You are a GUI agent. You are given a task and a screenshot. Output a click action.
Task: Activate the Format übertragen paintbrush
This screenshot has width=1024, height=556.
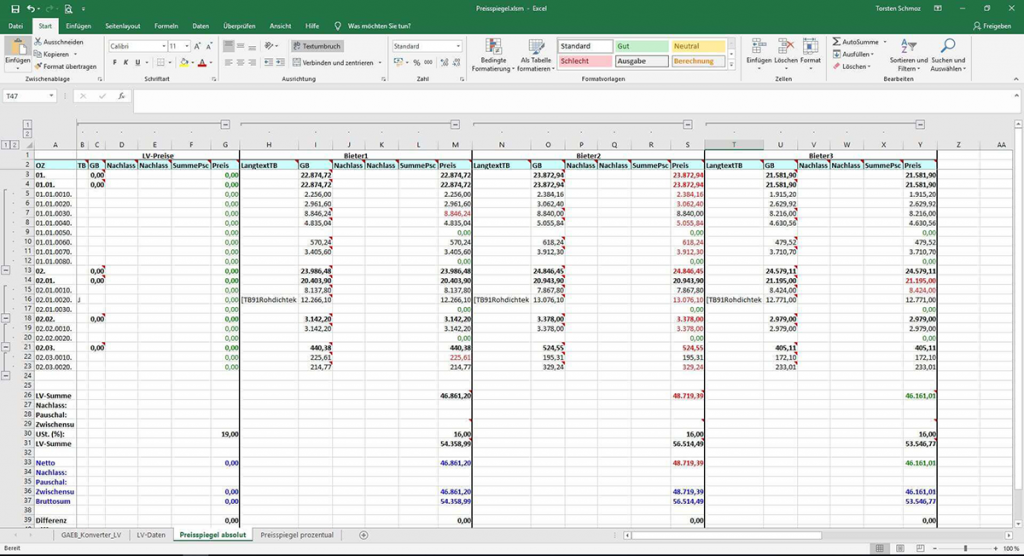65,66
